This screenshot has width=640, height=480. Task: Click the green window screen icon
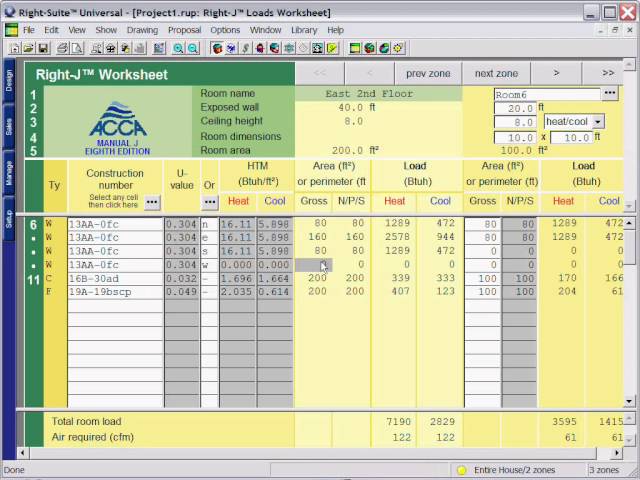(355, 48)
